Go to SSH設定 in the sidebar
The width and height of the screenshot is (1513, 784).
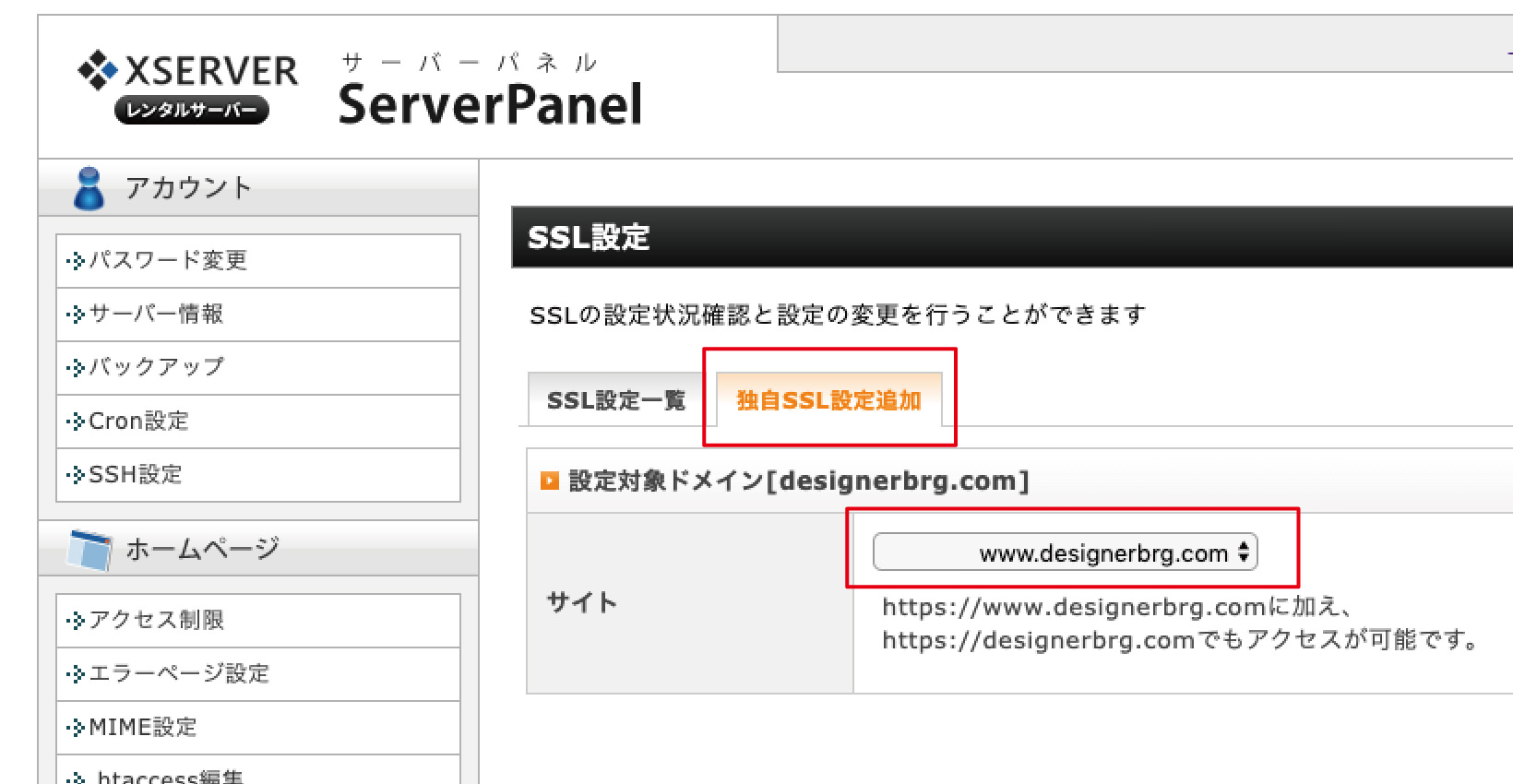(x=136, y=475)
